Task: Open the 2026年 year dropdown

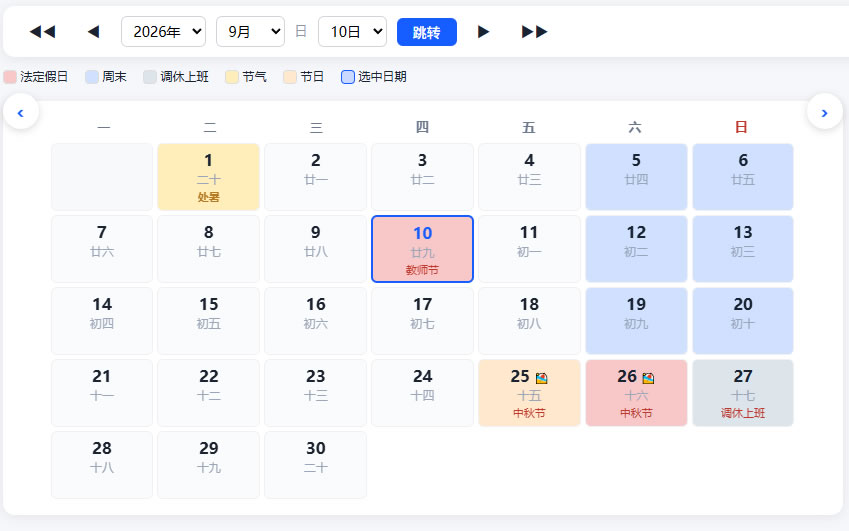Action: pos(164,32)
